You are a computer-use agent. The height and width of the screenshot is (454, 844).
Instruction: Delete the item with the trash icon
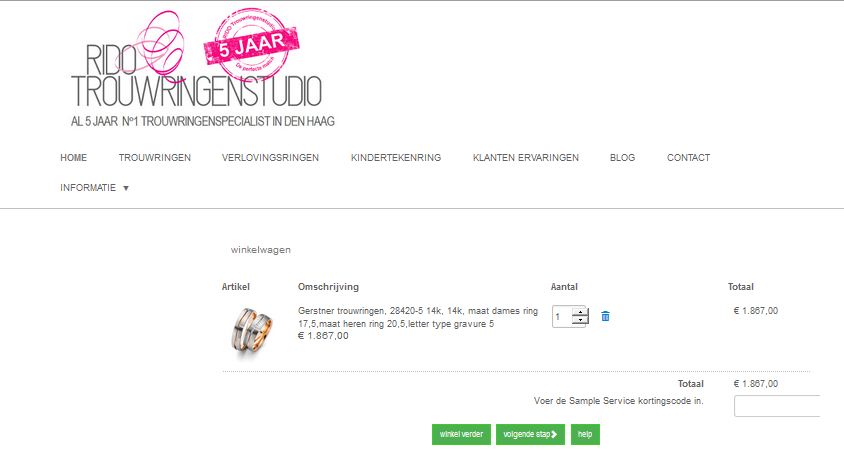click(x=606, y=317)
